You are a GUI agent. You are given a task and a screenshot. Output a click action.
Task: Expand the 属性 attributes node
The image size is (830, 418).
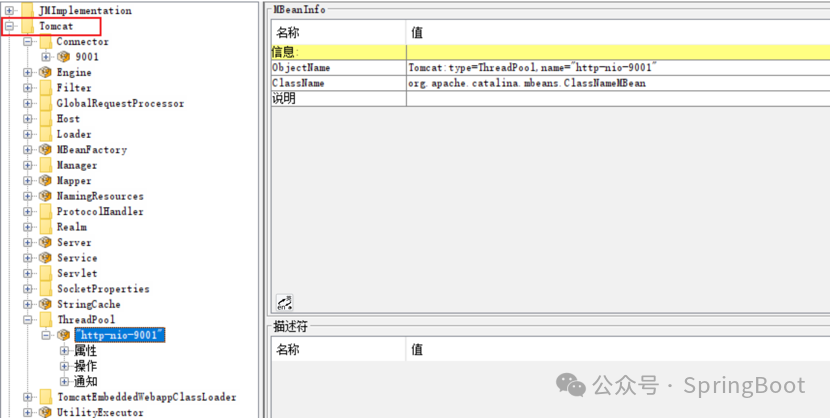pos(65,350)
